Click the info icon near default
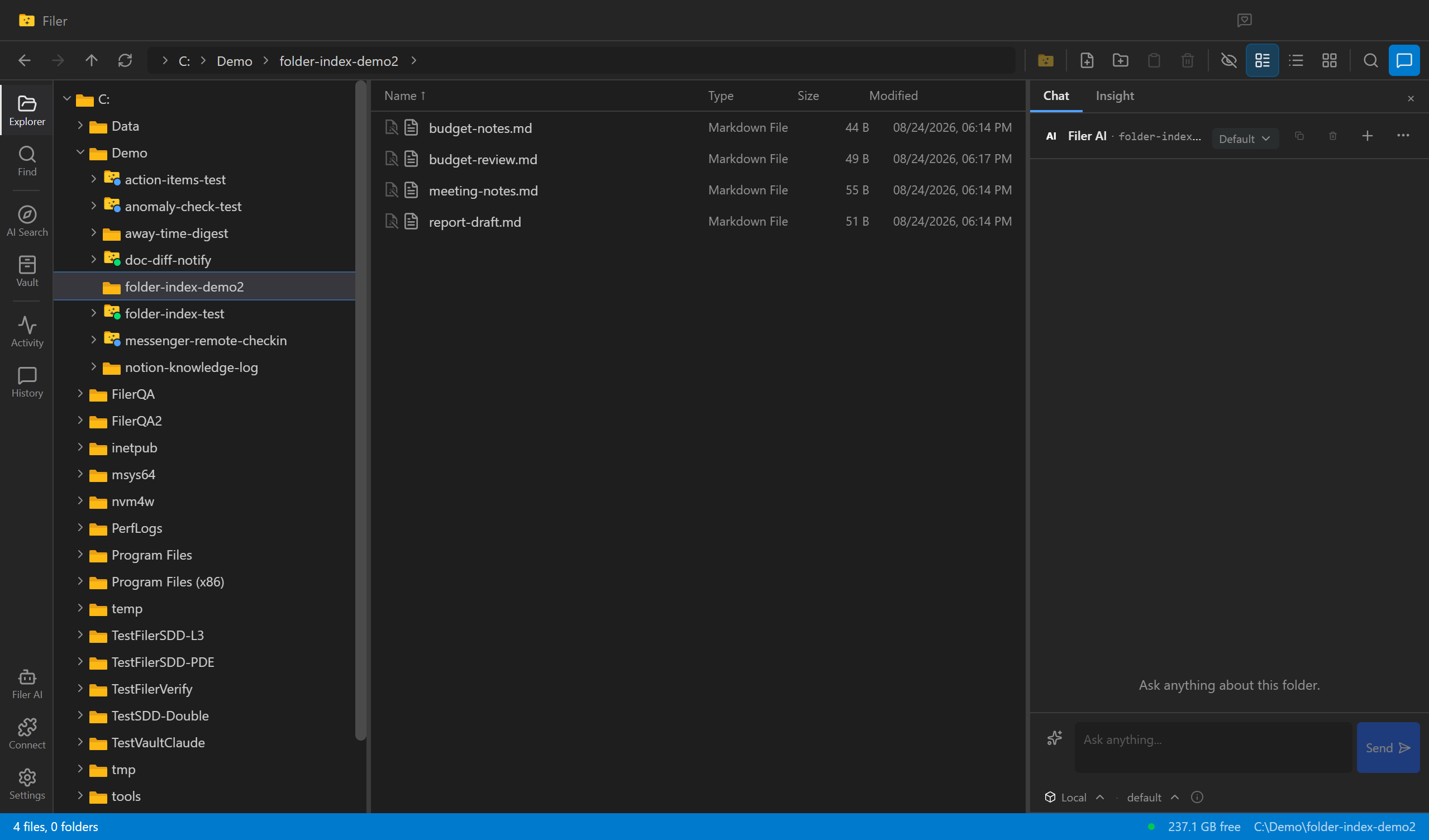The height and width of the screenshot is (840, 1429). [1197, 797]
